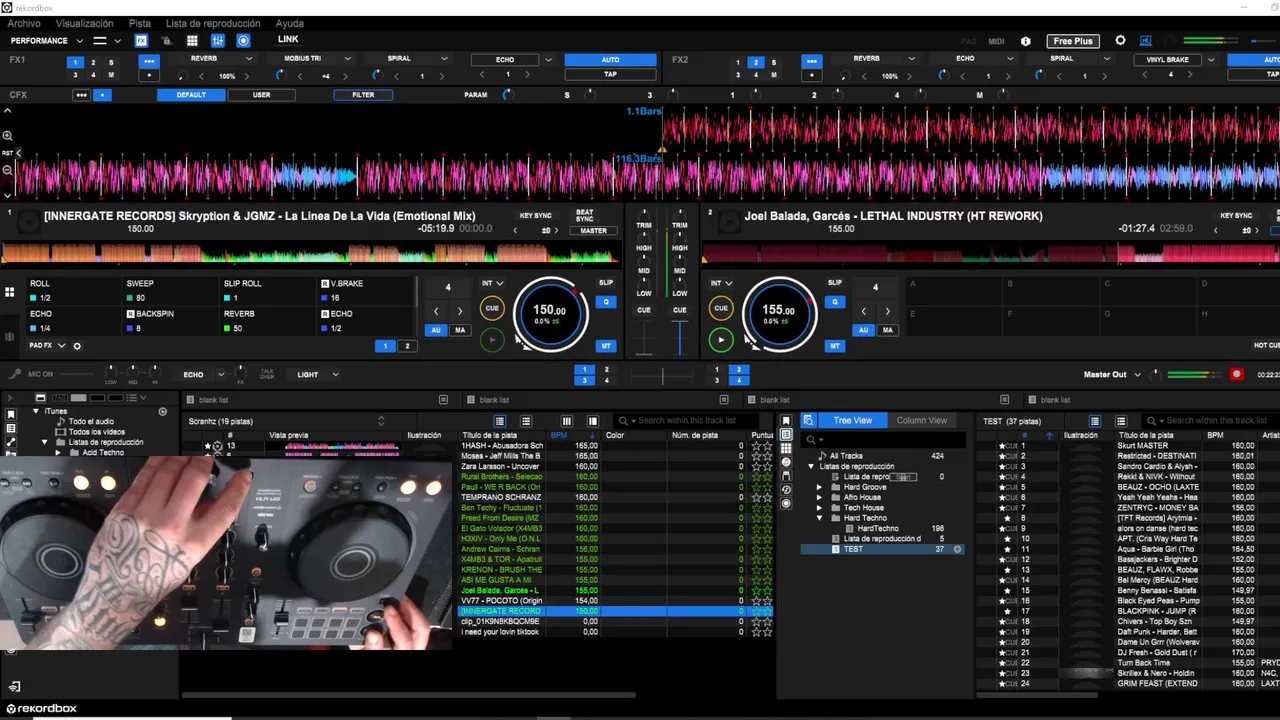
Task: Start playback on deck 1
Action: click(x=492, y=340)
